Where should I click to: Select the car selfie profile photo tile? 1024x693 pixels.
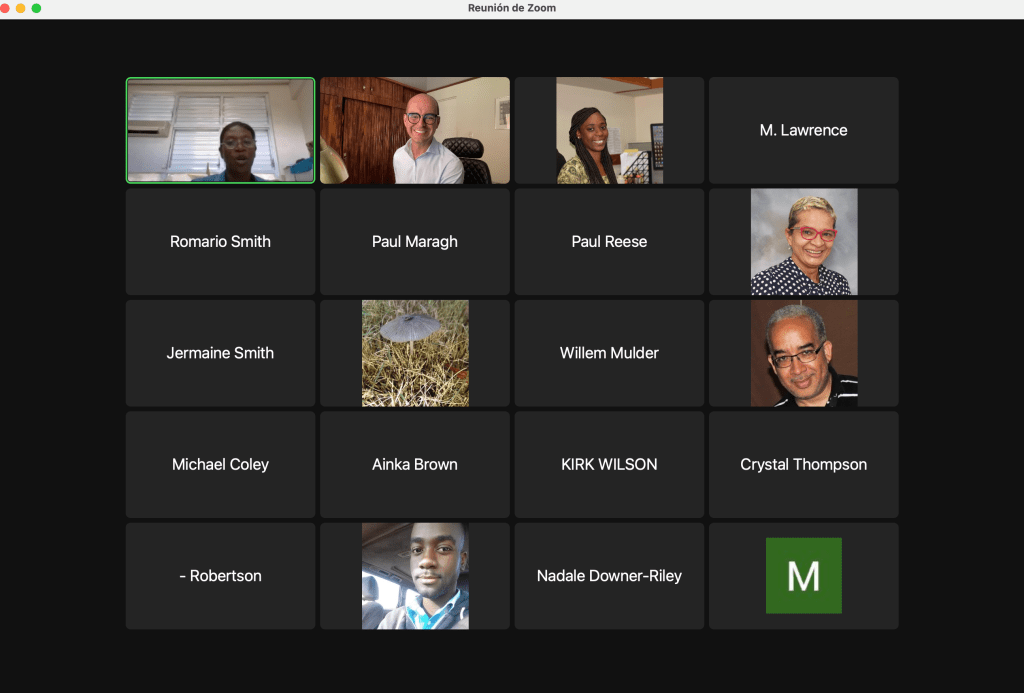(x=415, y=576)
